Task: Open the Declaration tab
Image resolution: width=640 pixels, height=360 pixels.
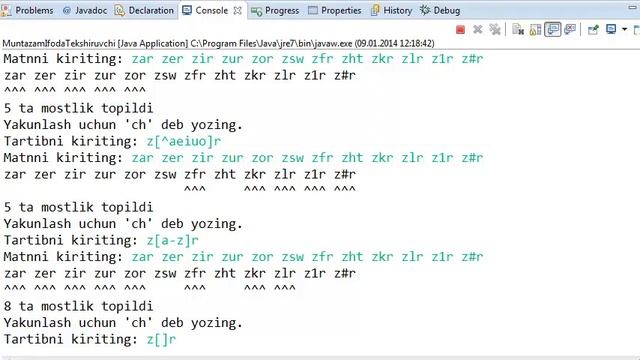Action: tap(144, 11)
